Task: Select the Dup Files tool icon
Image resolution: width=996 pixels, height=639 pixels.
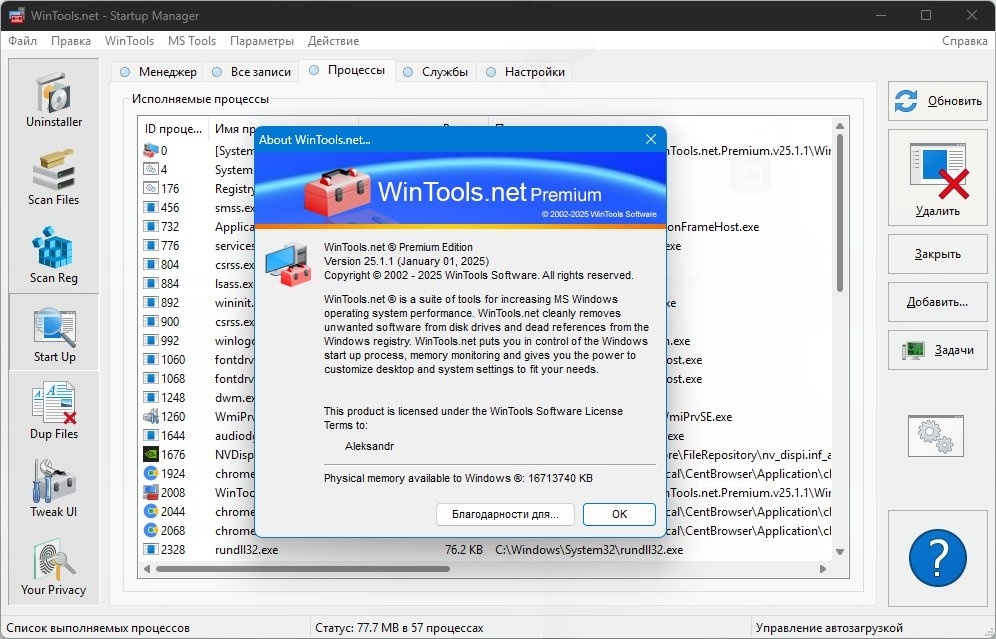Action: pyautogui.click(x=54, y=411)
